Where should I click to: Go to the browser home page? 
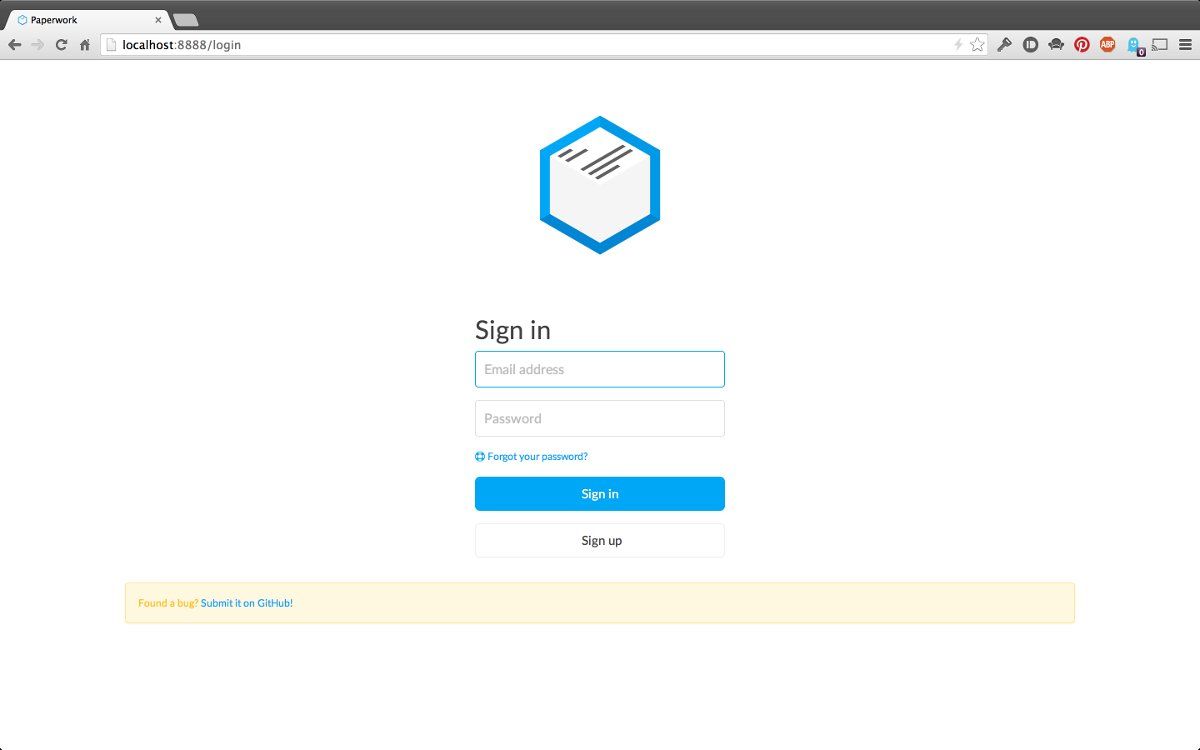[85, 45]
